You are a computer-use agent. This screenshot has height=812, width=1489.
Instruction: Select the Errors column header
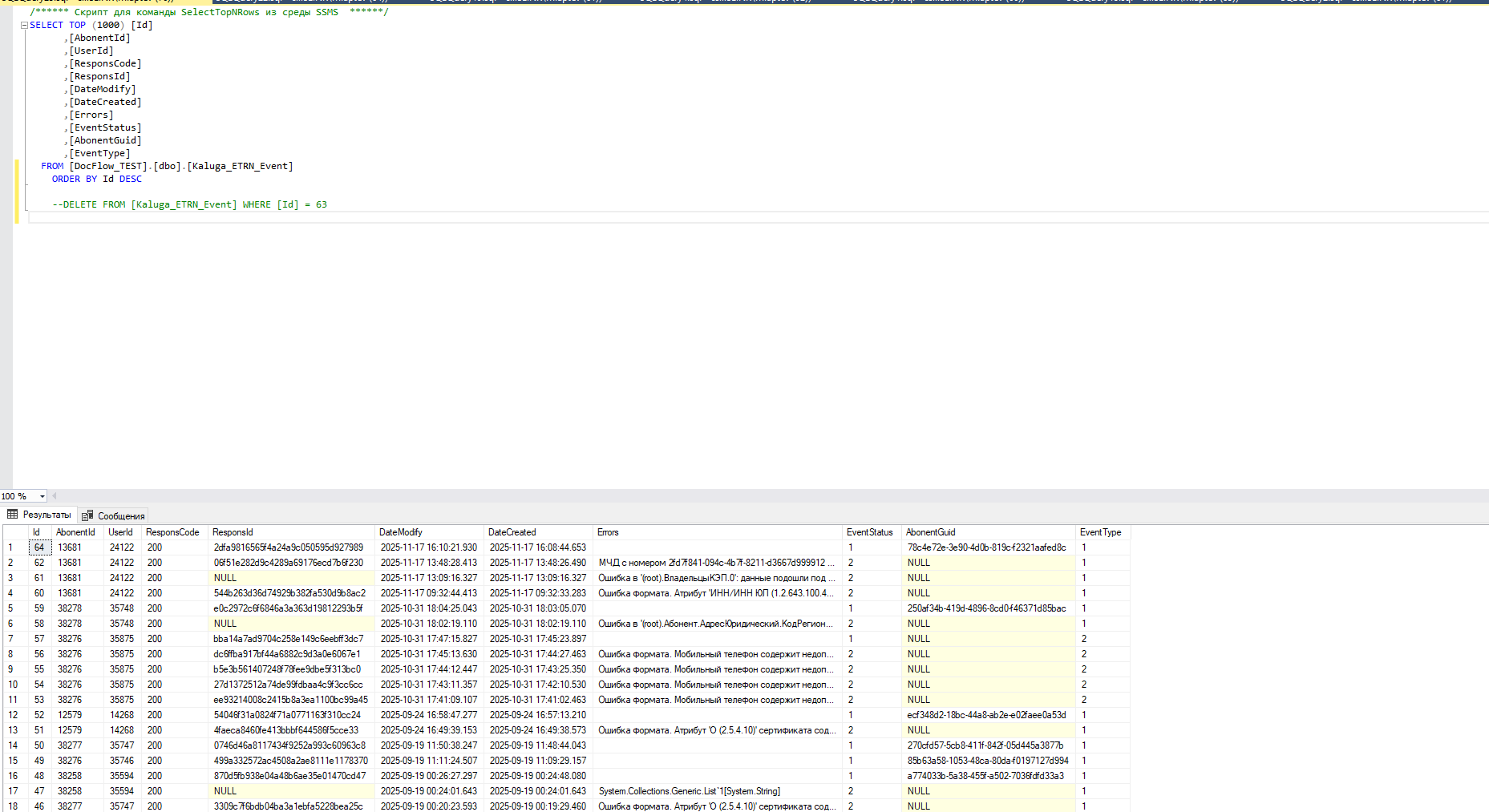pyautogui.click(x=718, y=532)
